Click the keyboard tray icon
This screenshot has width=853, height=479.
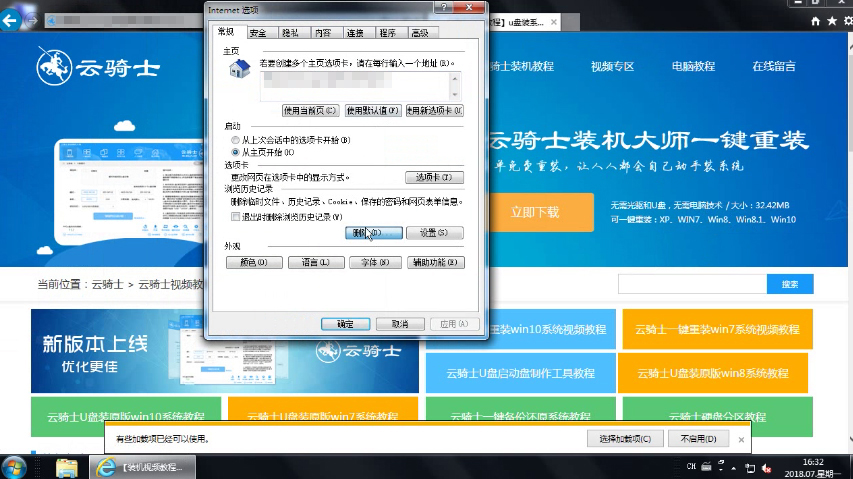706,466
